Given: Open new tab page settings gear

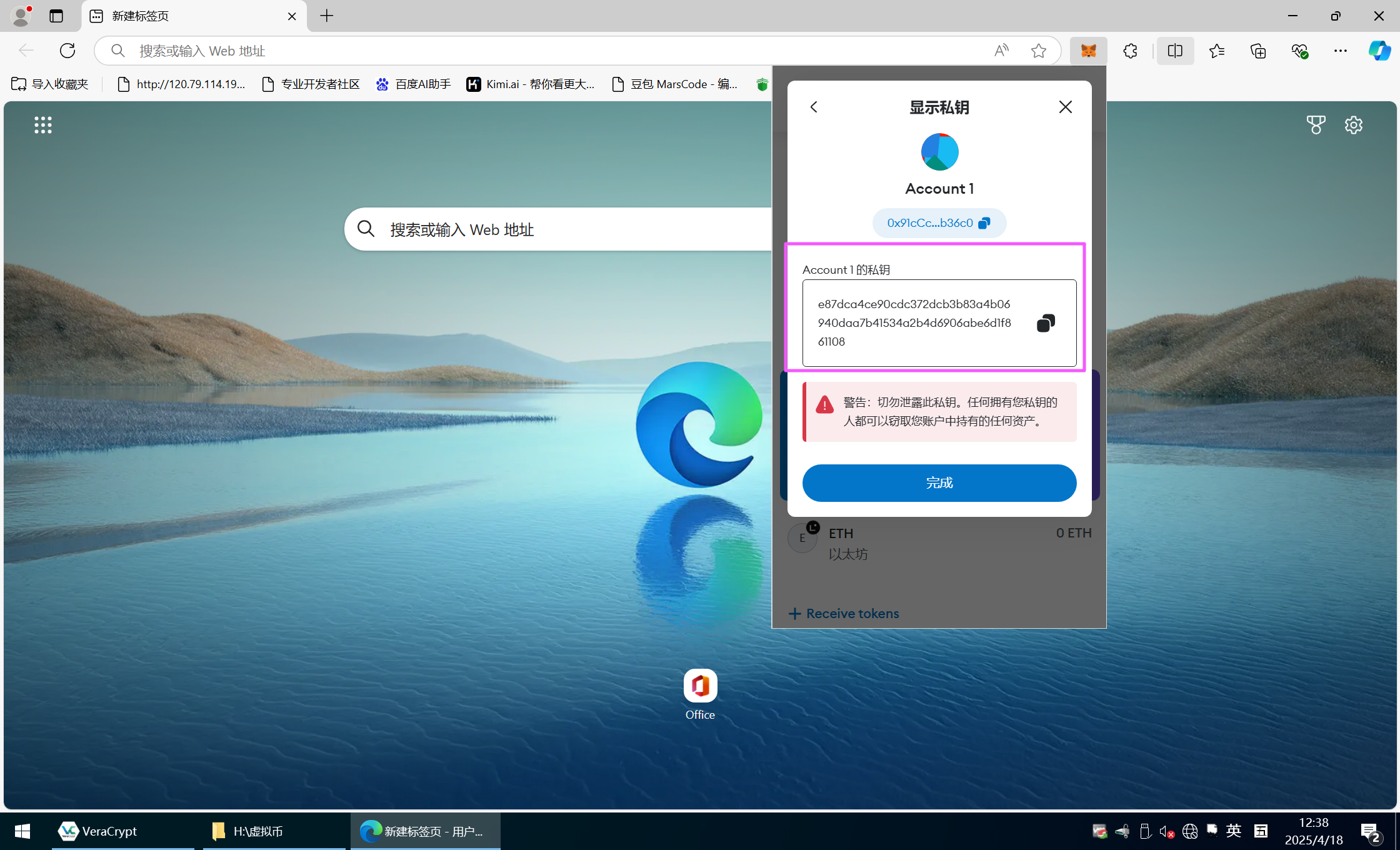Looking at the screenshot, I should click(x=1354, y=125).
